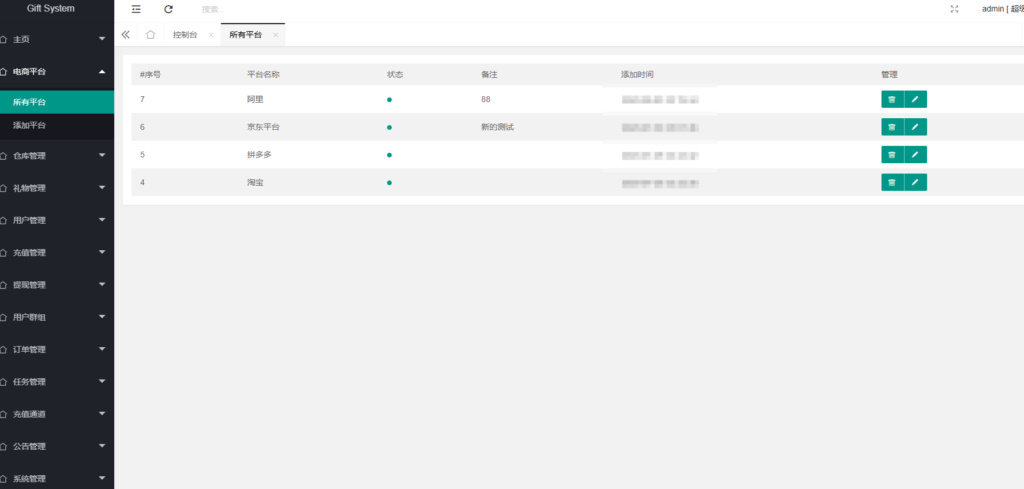Open 添加平台 in the sidebar

pyautogui.click(x=30, y=126)
